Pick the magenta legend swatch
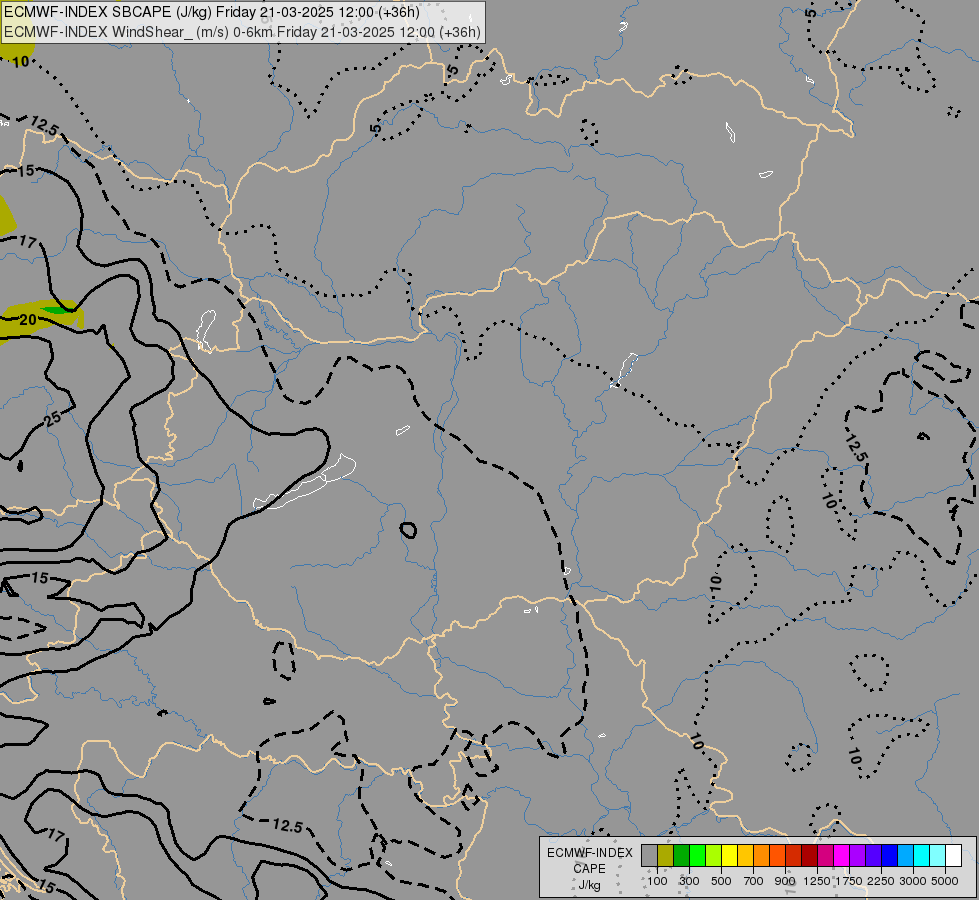979x900 pixels. click(x=842, y=856)
